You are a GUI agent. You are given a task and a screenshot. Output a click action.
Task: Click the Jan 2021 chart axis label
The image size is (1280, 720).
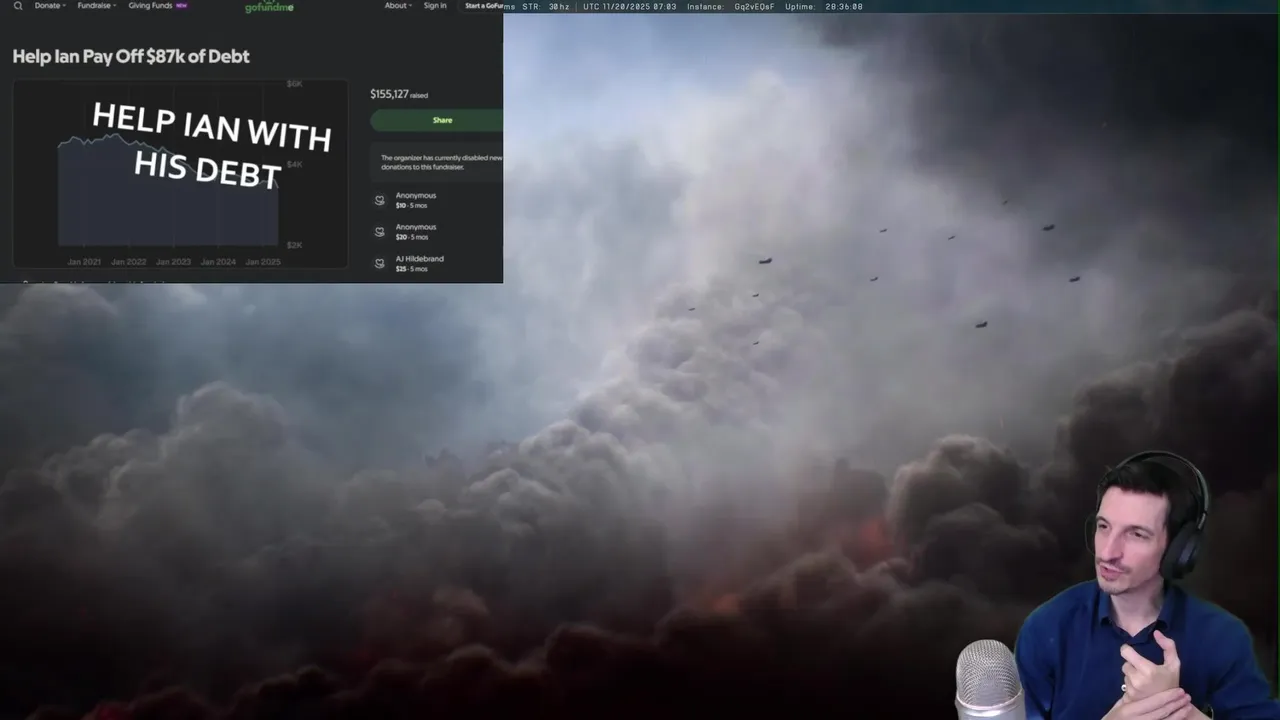pos(84,262)
